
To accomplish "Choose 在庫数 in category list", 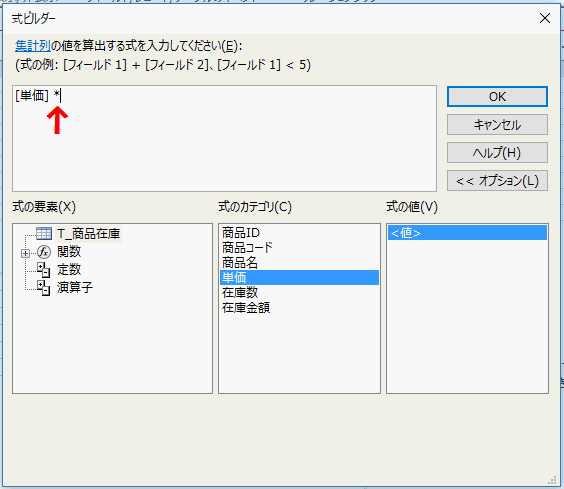I will click(x=299, y=293).
